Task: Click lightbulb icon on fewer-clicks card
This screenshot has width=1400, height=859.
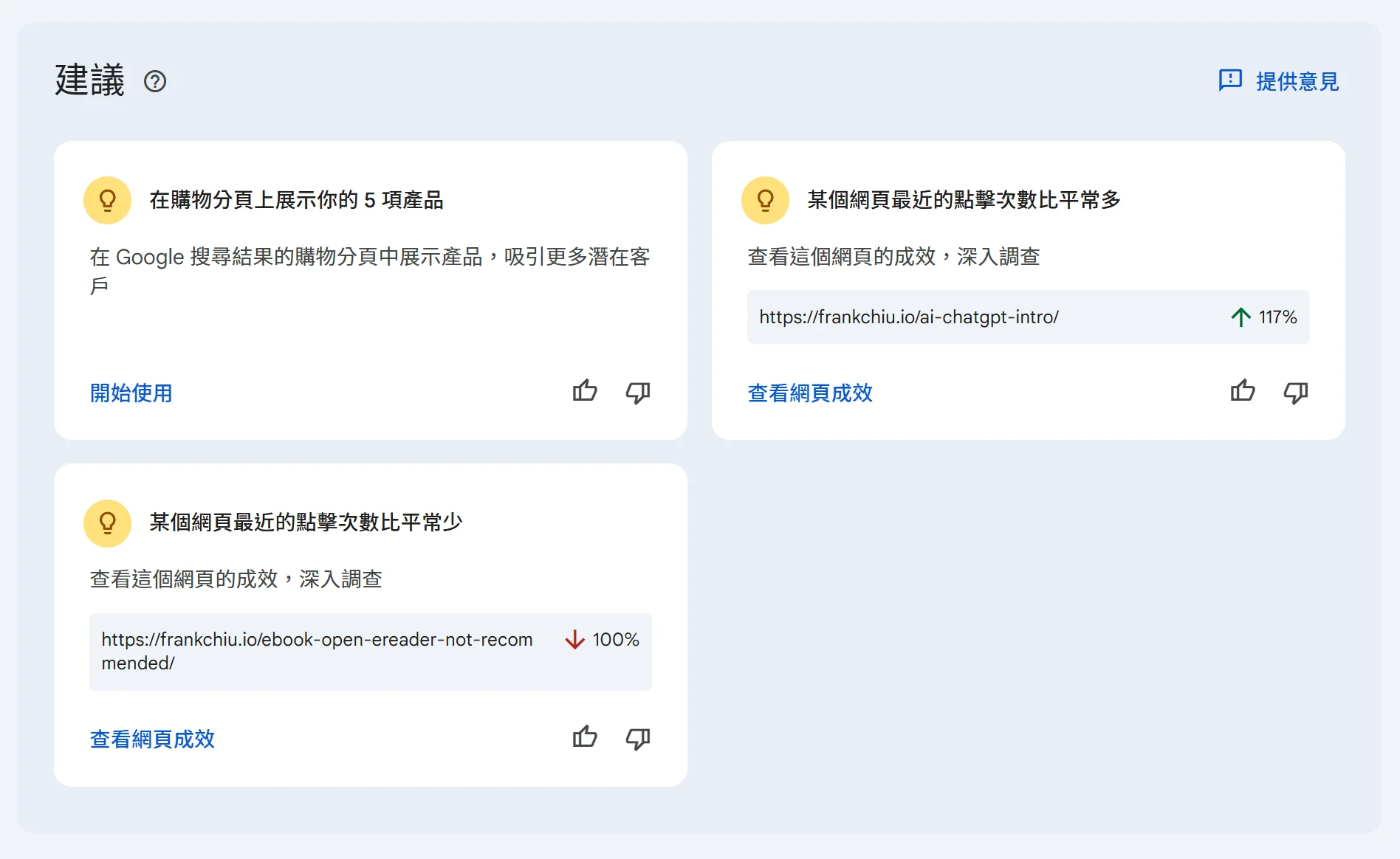Action: [x=108, y=523]
